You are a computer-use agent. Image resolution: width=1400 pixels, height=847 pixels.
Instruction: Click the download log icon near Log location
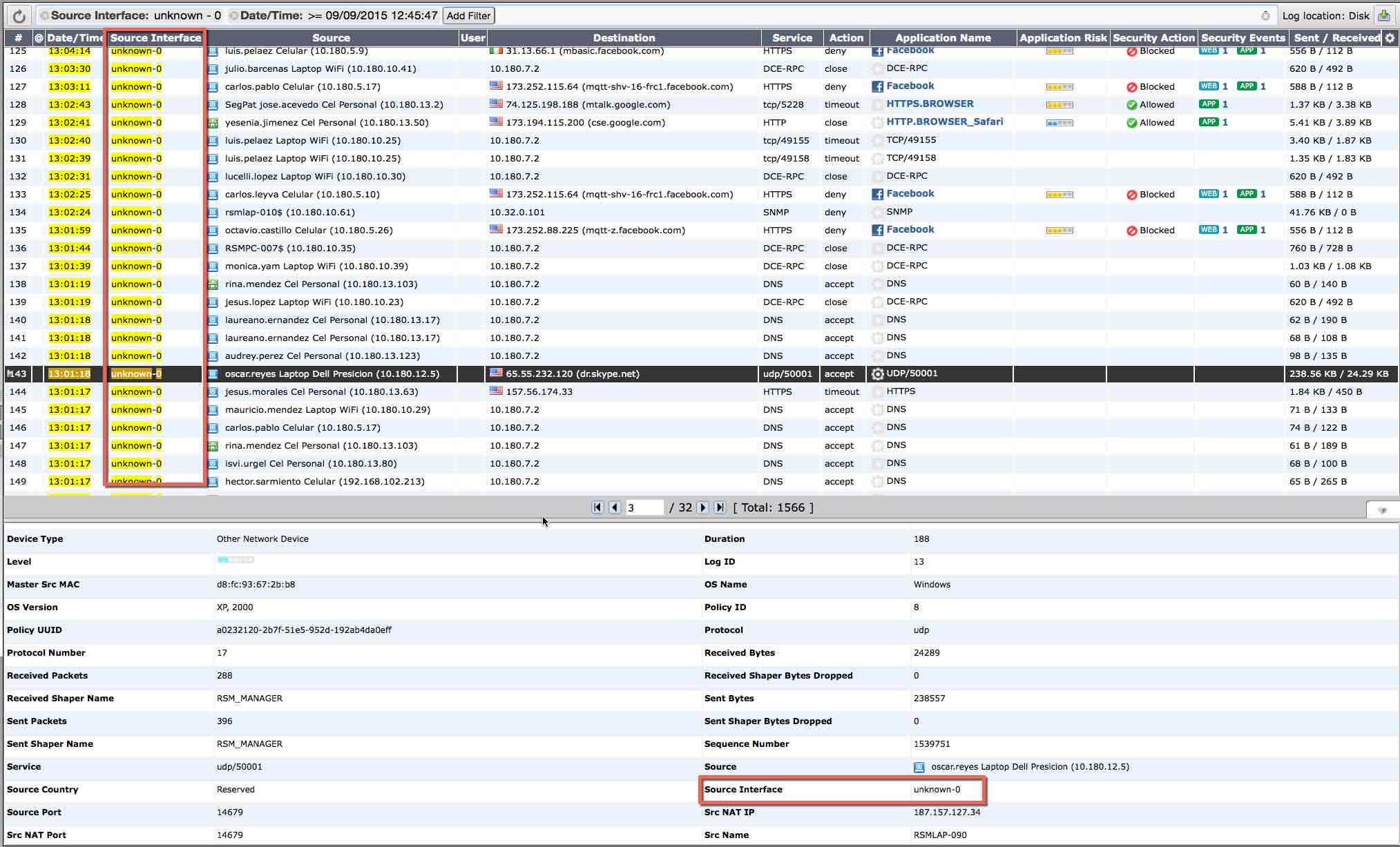[x=1383, y=15]
